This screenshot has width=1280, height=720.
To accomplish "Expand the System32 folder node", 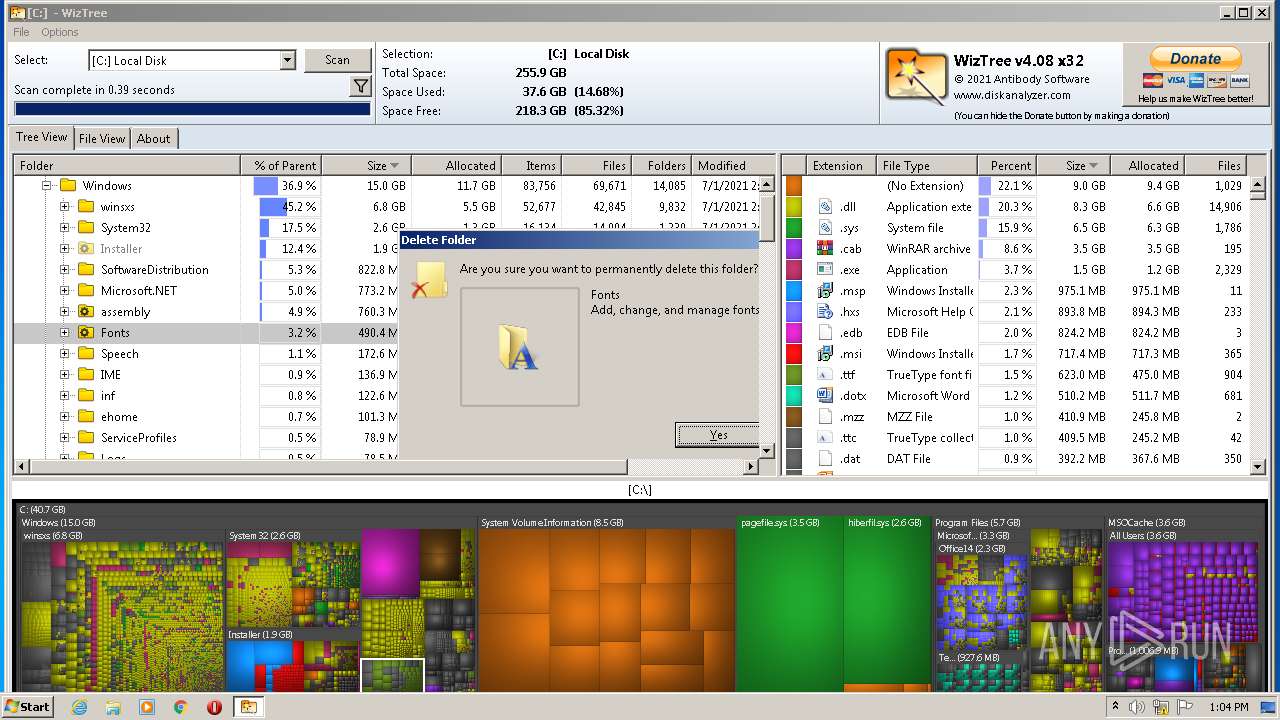I will pos(64,227).
